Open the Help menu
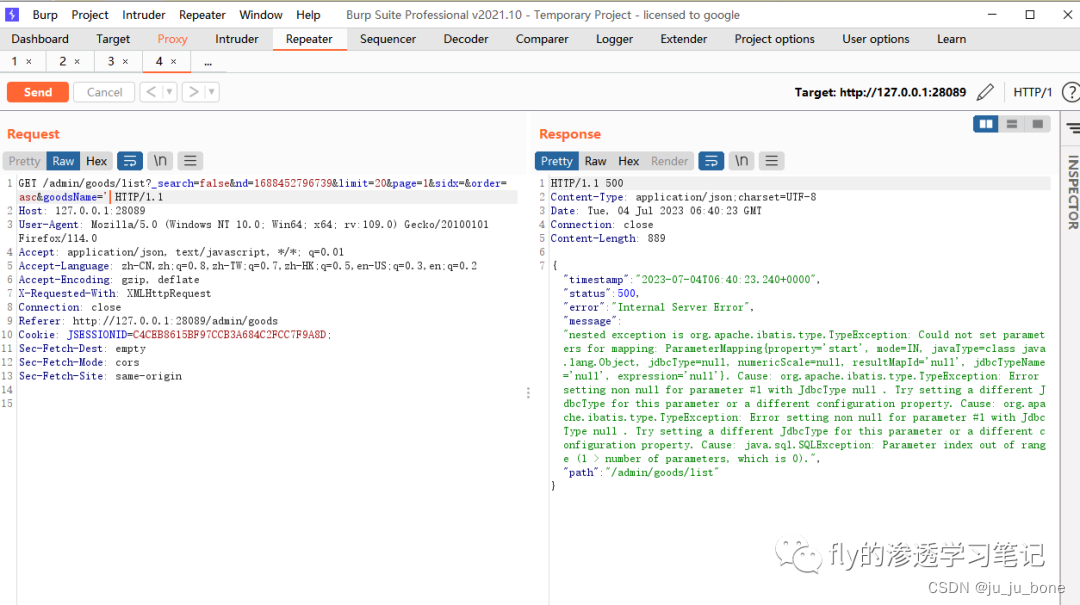The height and width of the screenshot is (605, 1080). point(308,14)
